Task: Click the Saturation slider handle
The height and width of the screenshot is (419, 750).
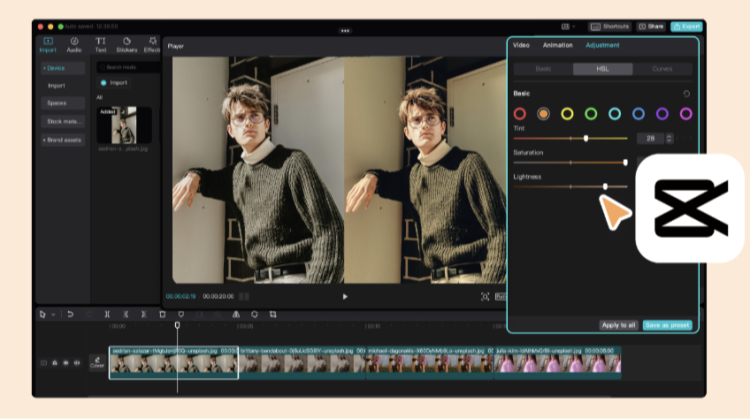Action: click(626, 163)
